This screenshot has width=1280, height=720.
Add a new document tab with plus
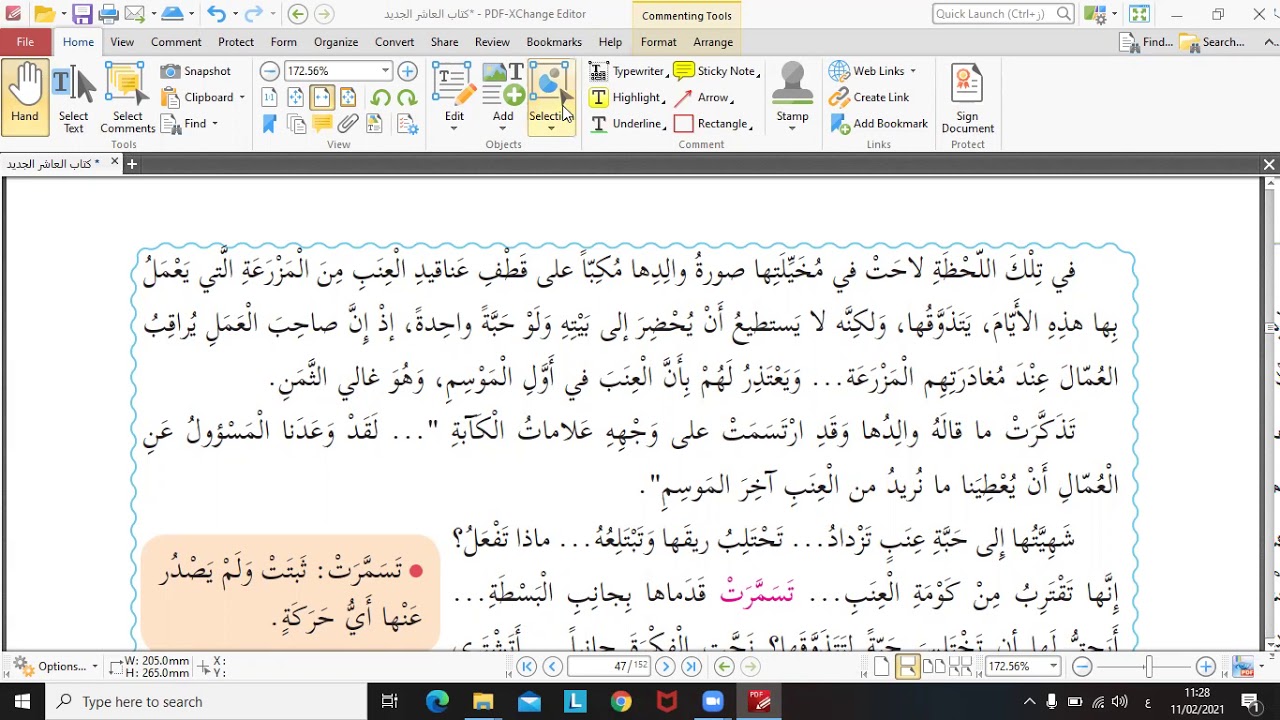132,164
